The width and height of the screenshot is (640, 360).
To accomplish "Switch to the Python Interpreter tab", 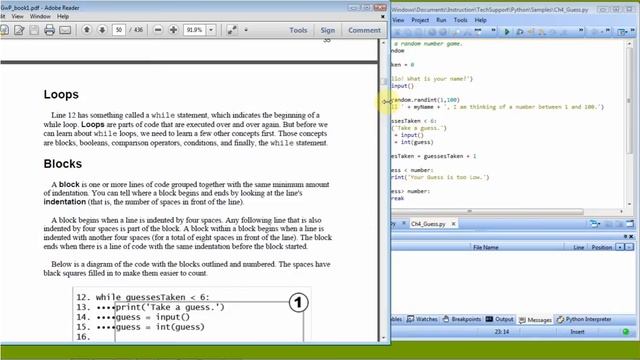I will point(584,319).
